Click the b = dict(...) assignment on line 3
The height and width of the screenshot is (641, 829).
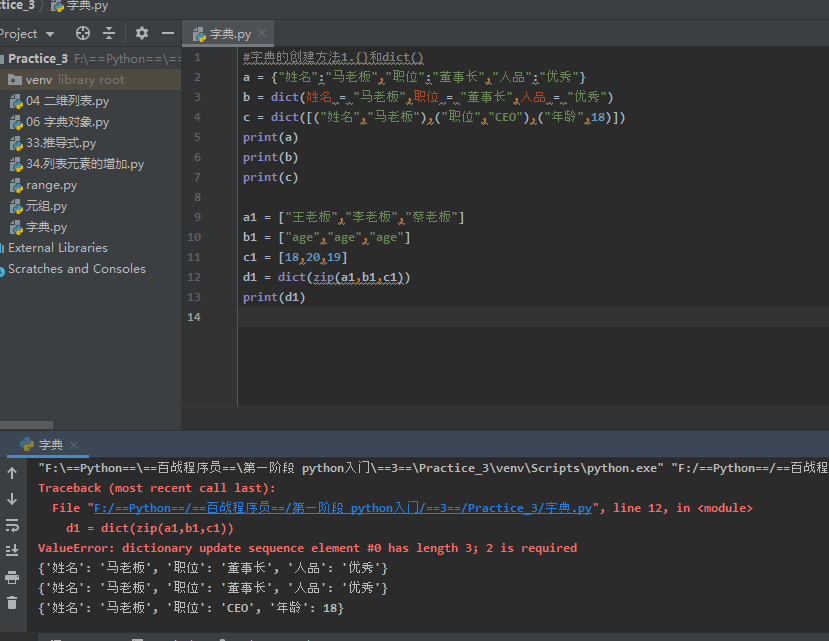tap(428, 97)
